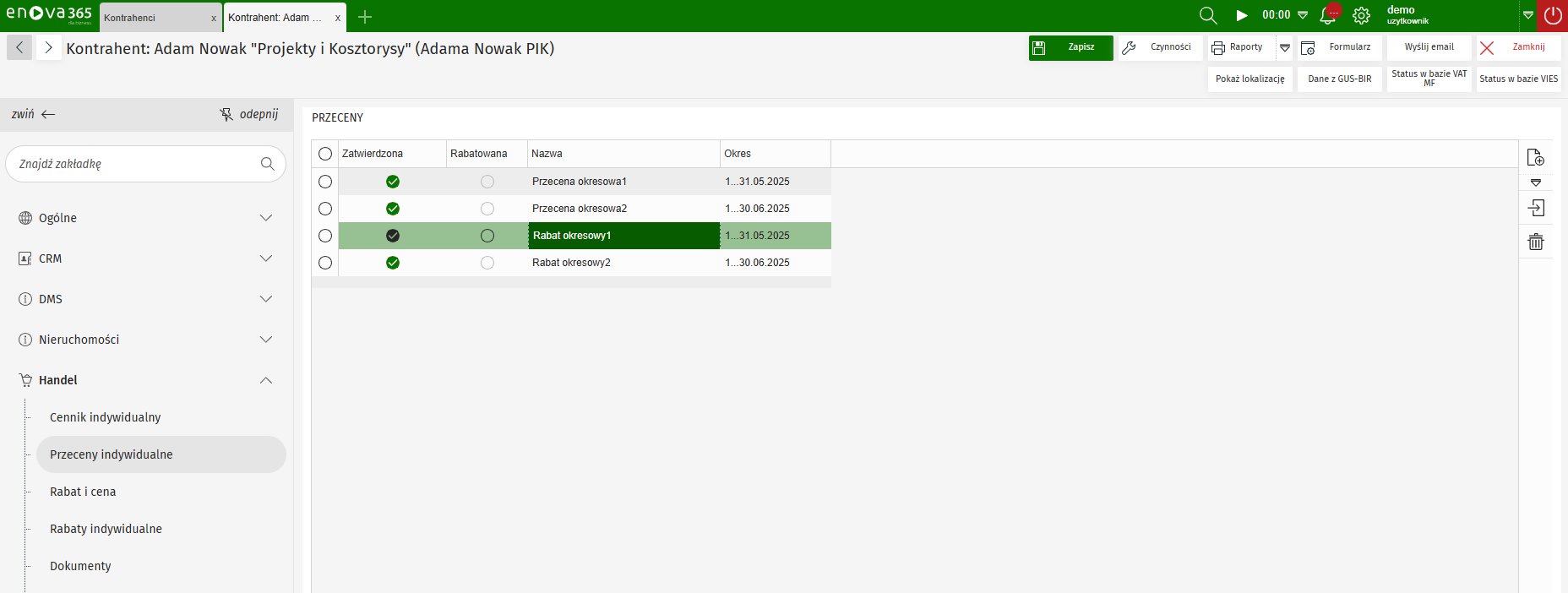Click the trash delete icon

pyautogui.click(x=1535, y=242)
